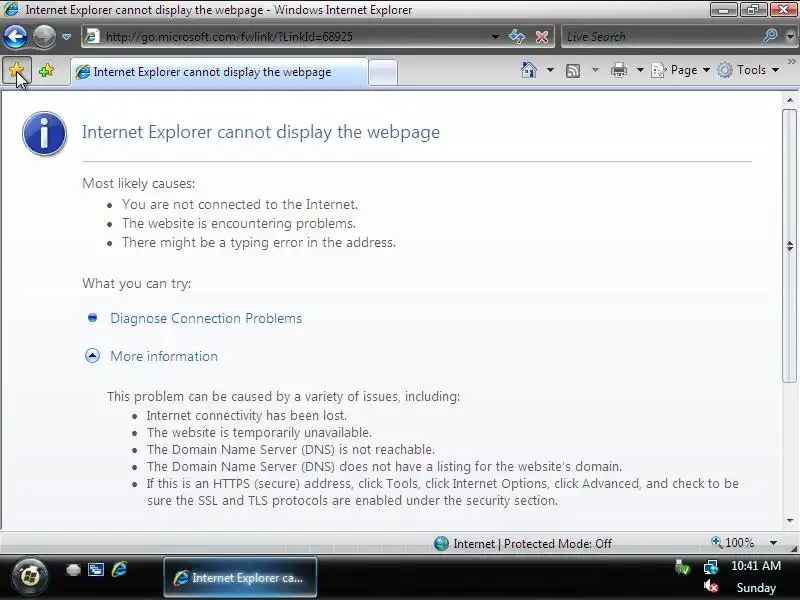Click the Diagnose Connection Problems link
The image size is (800, 600).
point(206,318)
